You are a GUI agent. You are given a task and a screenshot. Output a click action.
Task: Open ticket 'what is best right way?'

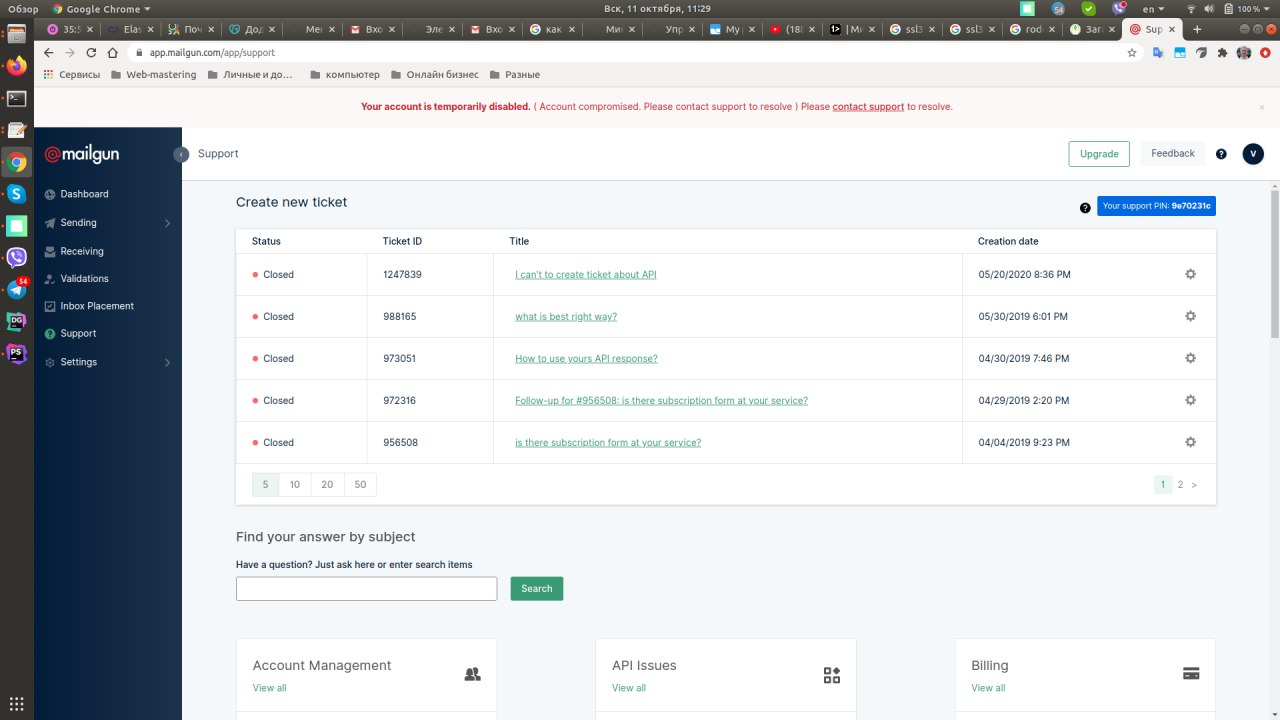click(566, 316)
